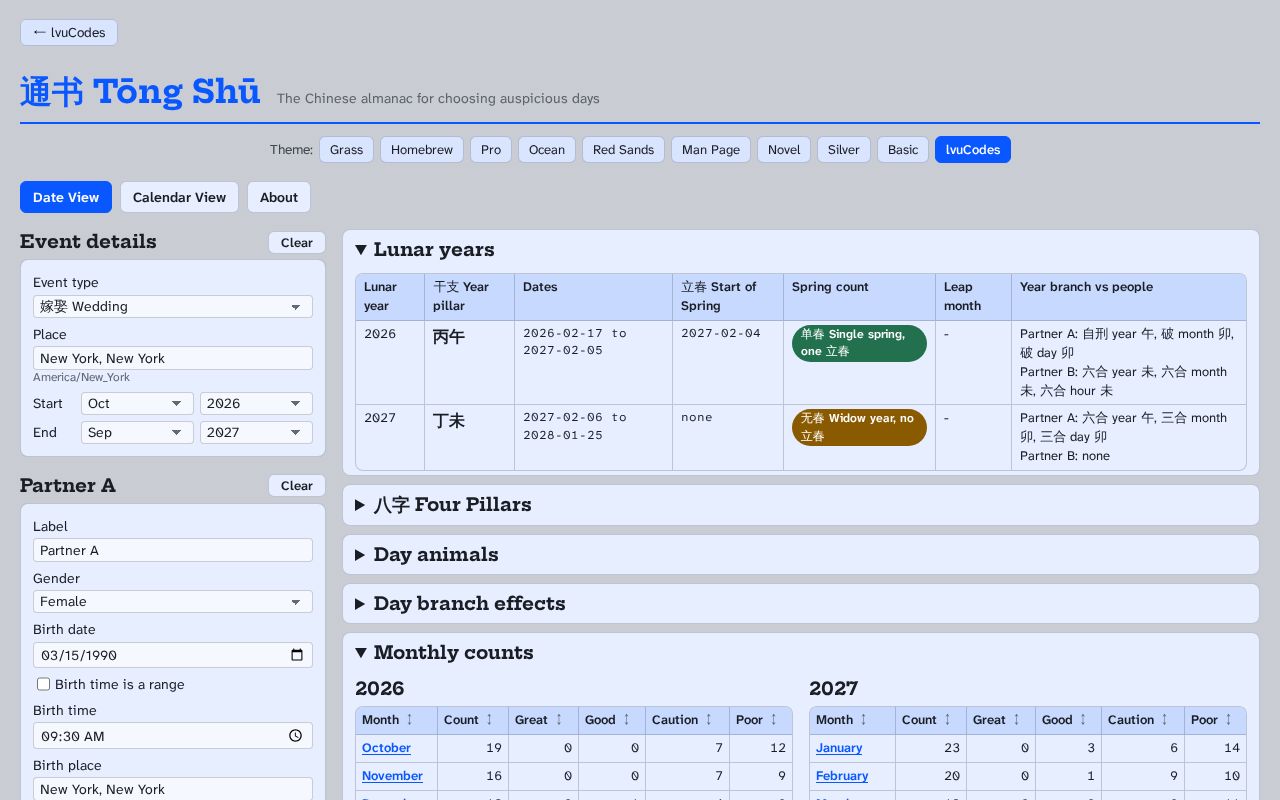Viewport: 1280px width, 800px height.
Task: Clear the Event details section
Action: [297, 243]
